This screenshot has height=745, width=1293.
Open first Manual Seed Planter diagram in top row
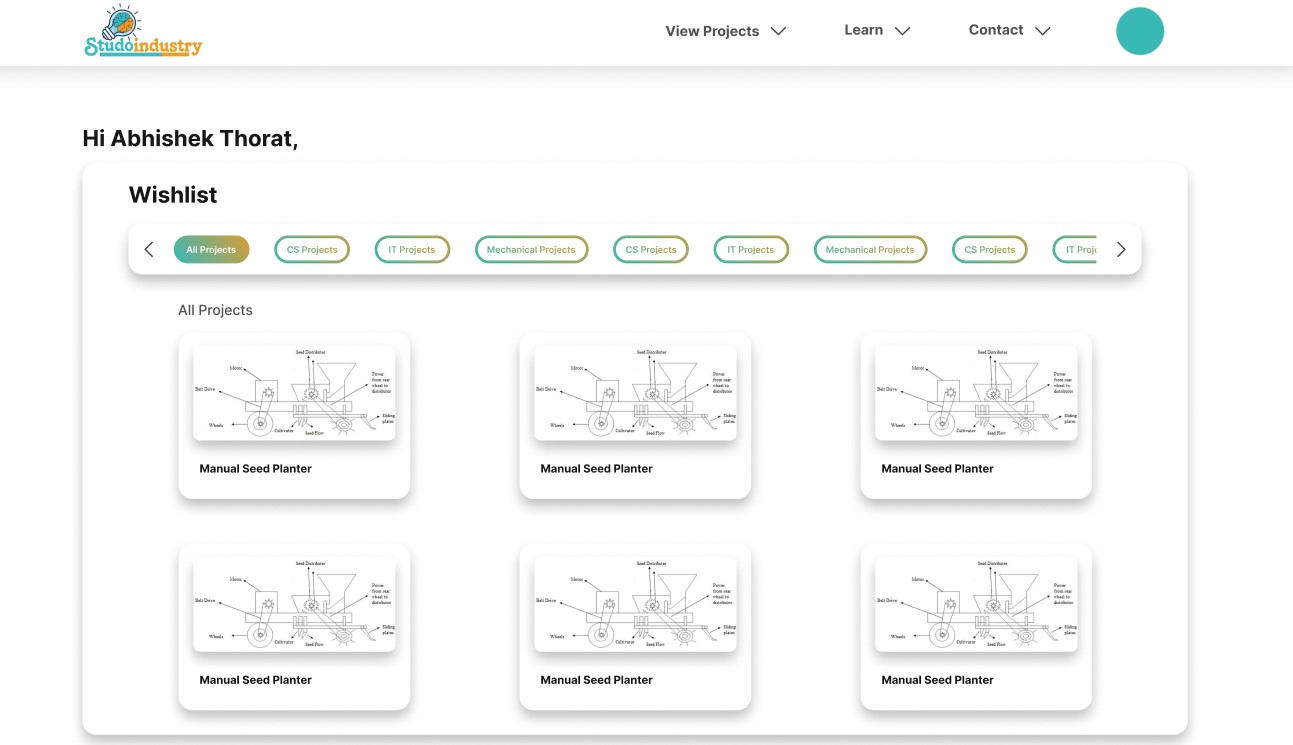294,392
